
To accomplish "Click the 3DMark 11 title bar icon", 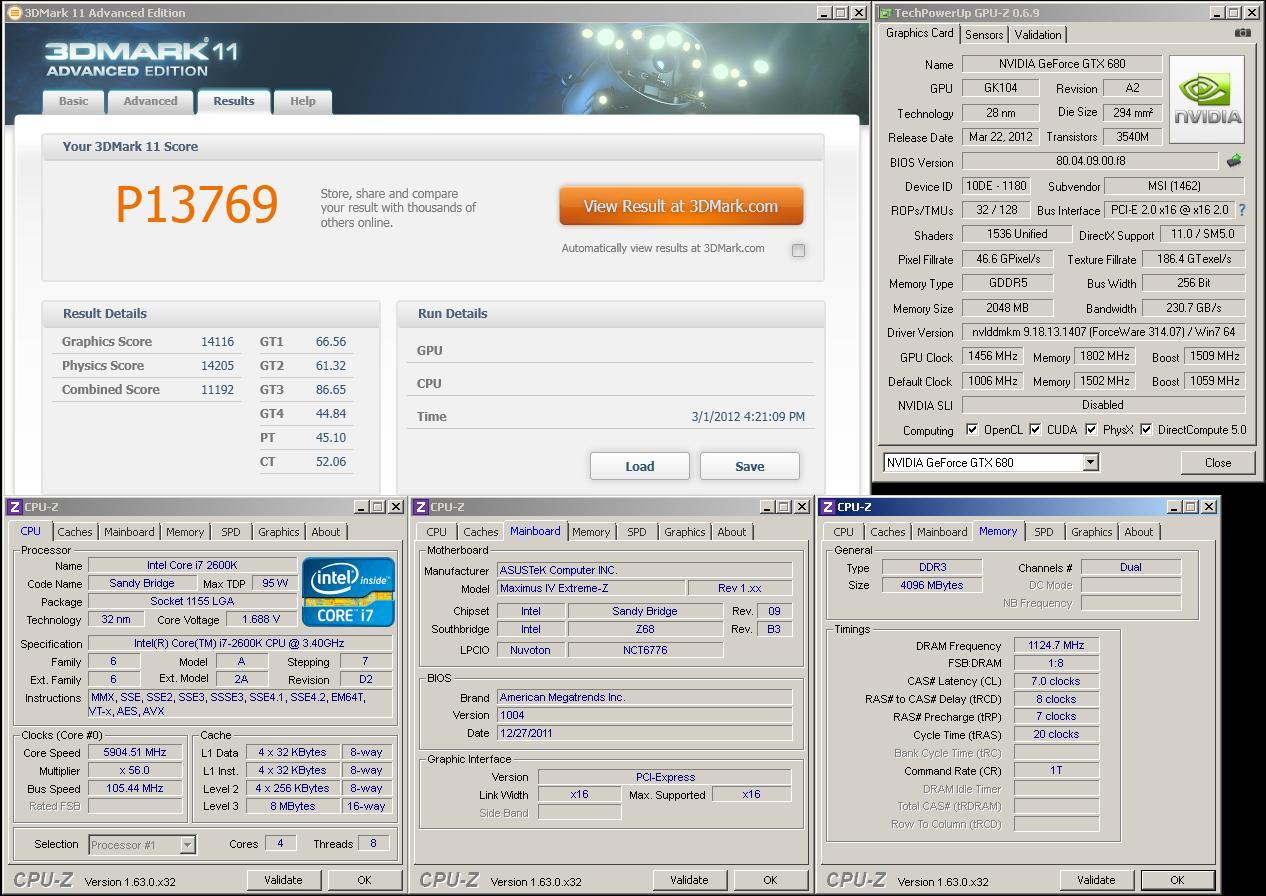I will [x=14, y=13].
